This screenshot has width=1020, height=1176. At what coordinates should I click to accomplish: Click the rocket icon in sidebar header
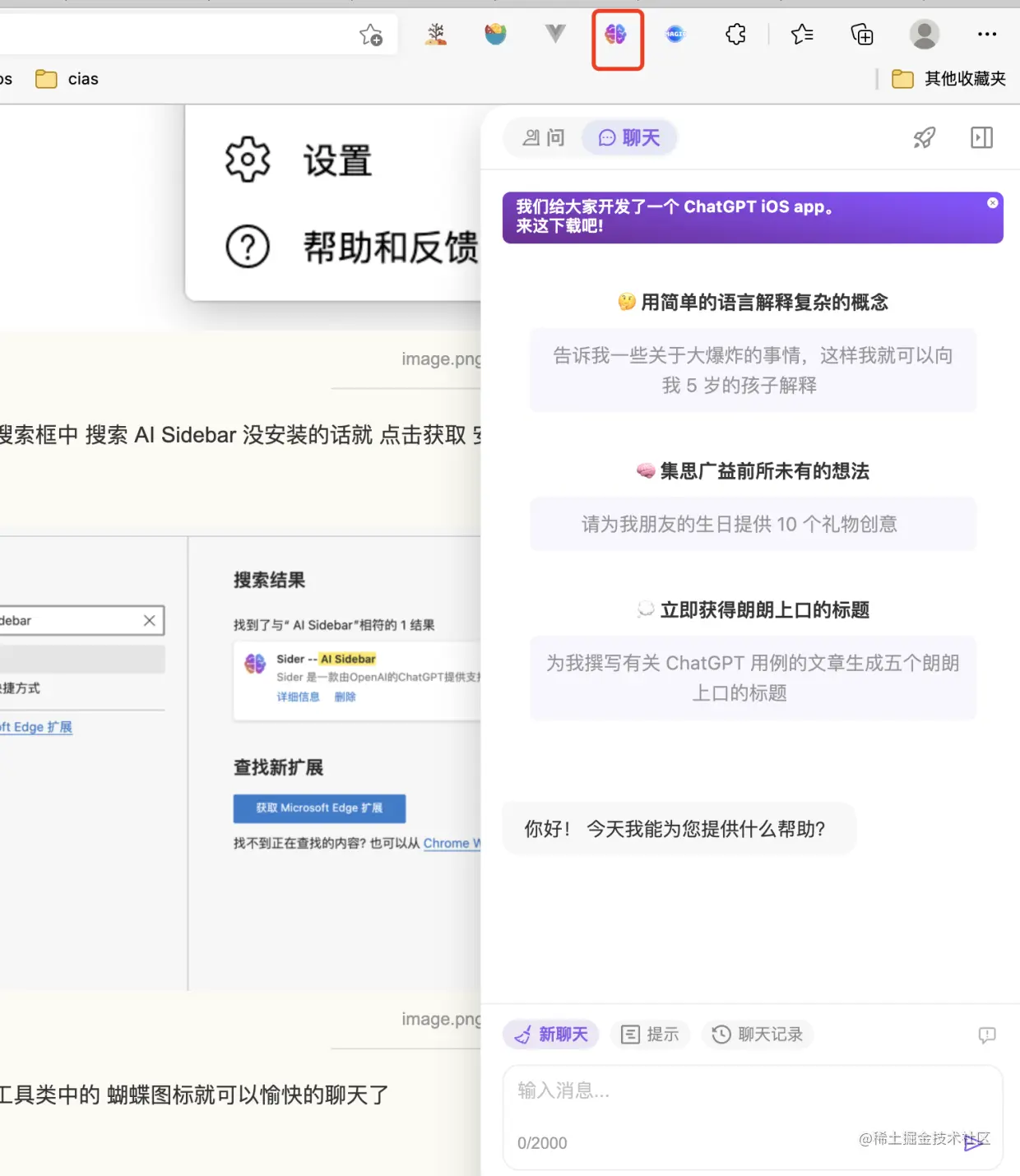coord(925,137)
